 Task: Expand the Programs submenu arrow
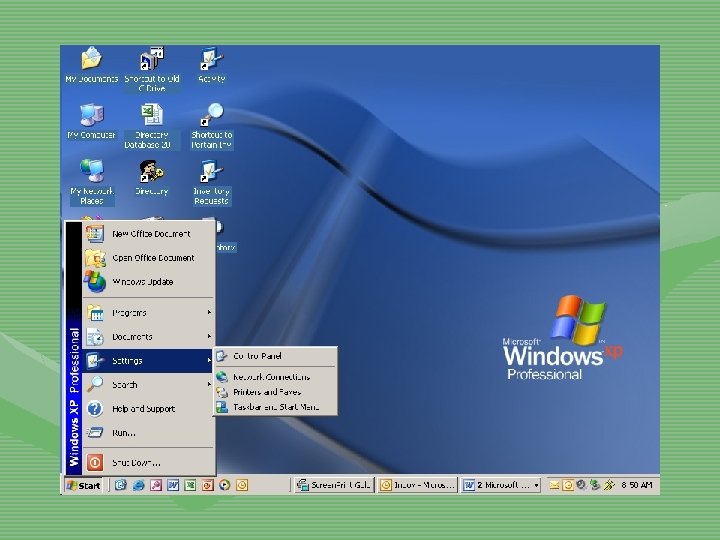209,313
